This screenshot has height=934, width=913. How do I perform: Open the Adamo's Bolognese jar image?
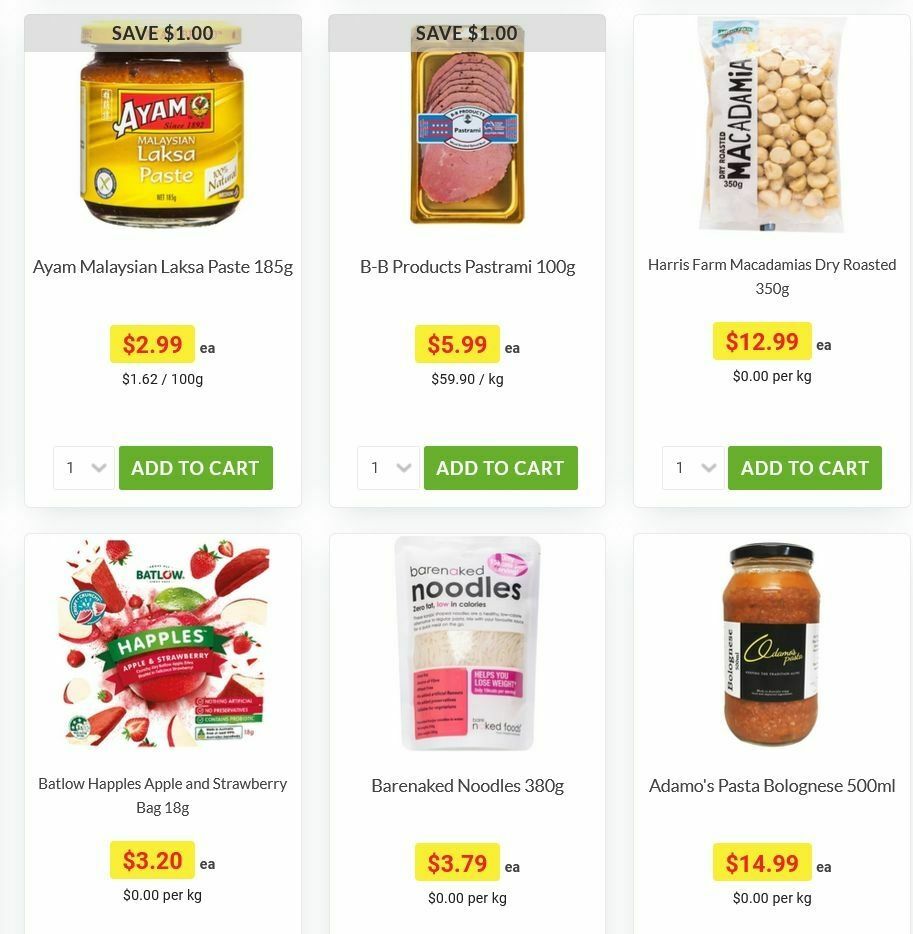(772, 643)
